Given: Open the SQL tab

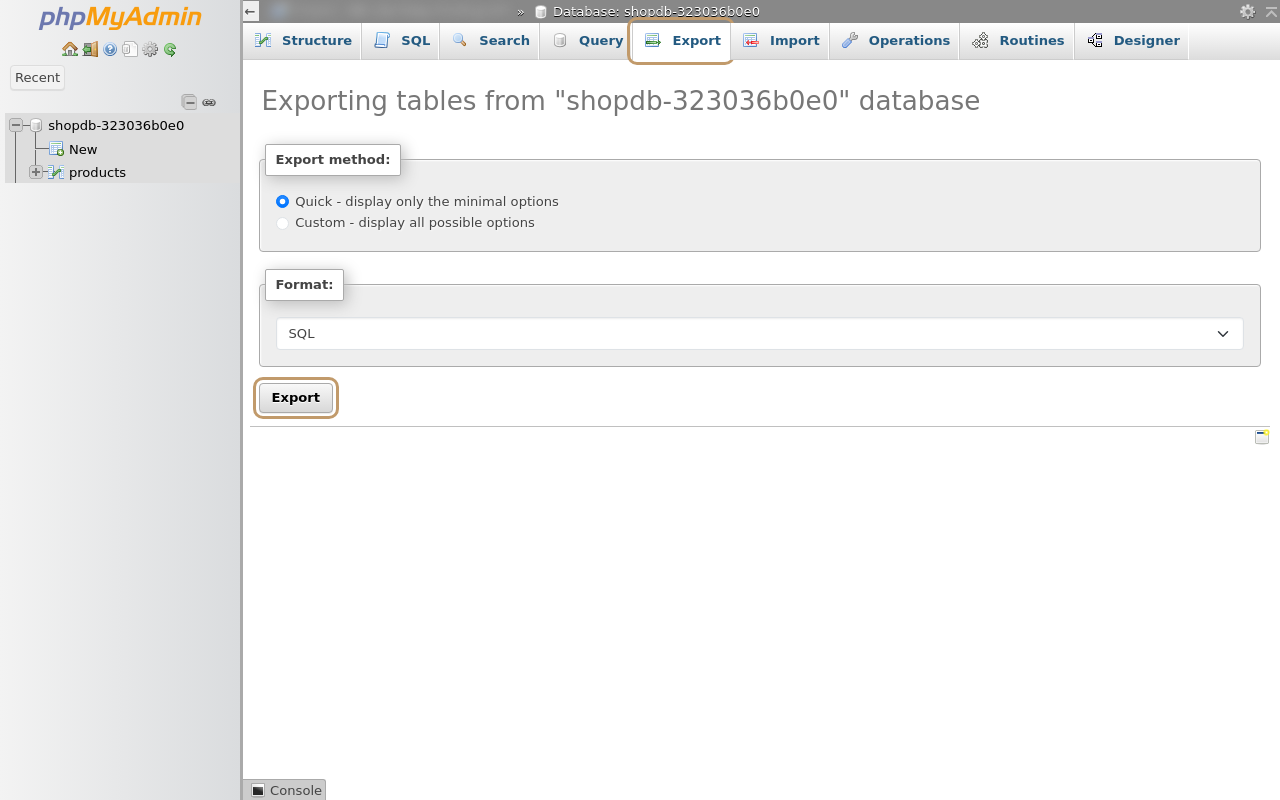Looking at the screenshot, I should pos(402,41).
